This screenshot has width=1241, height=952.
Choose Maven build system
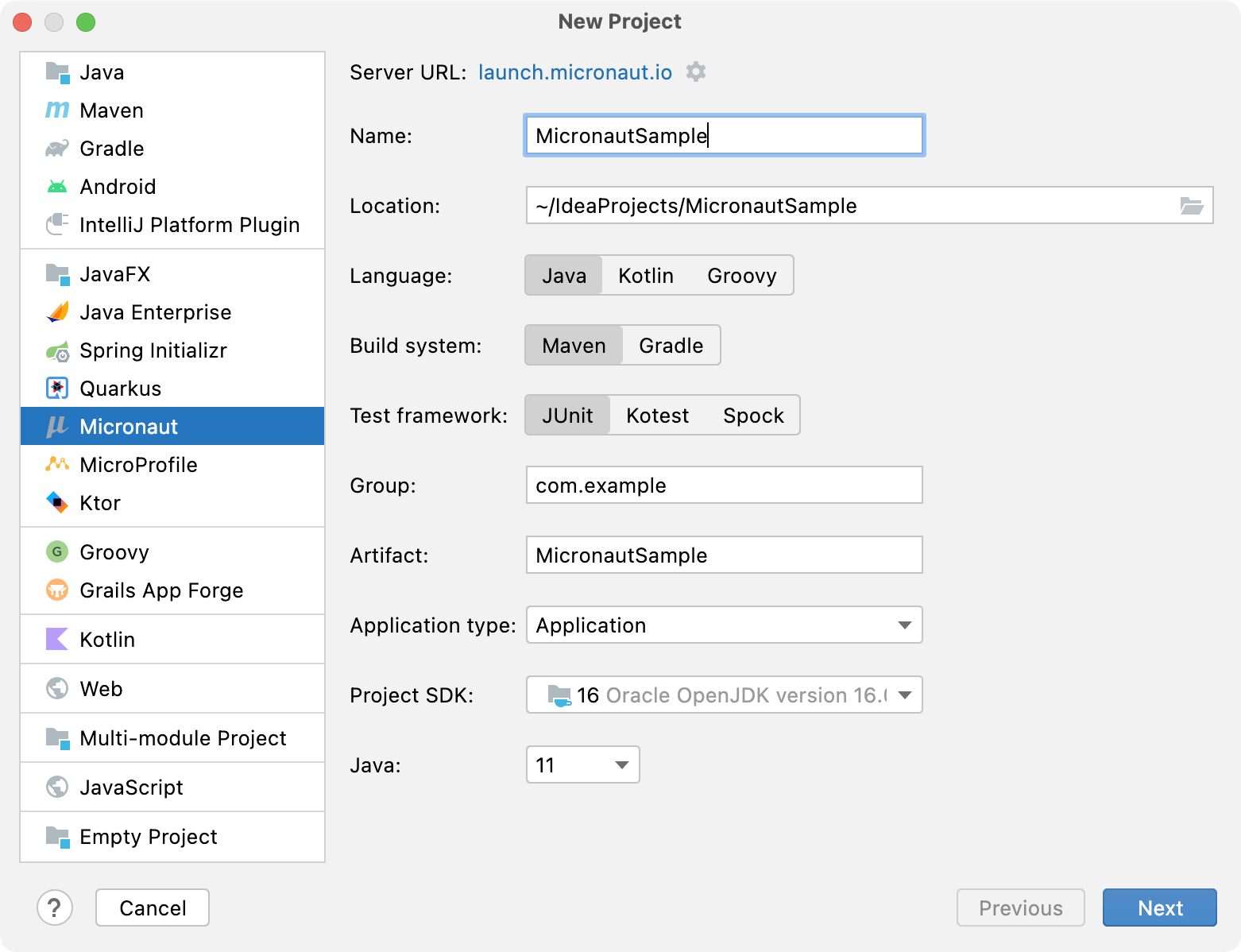point(574,346)
